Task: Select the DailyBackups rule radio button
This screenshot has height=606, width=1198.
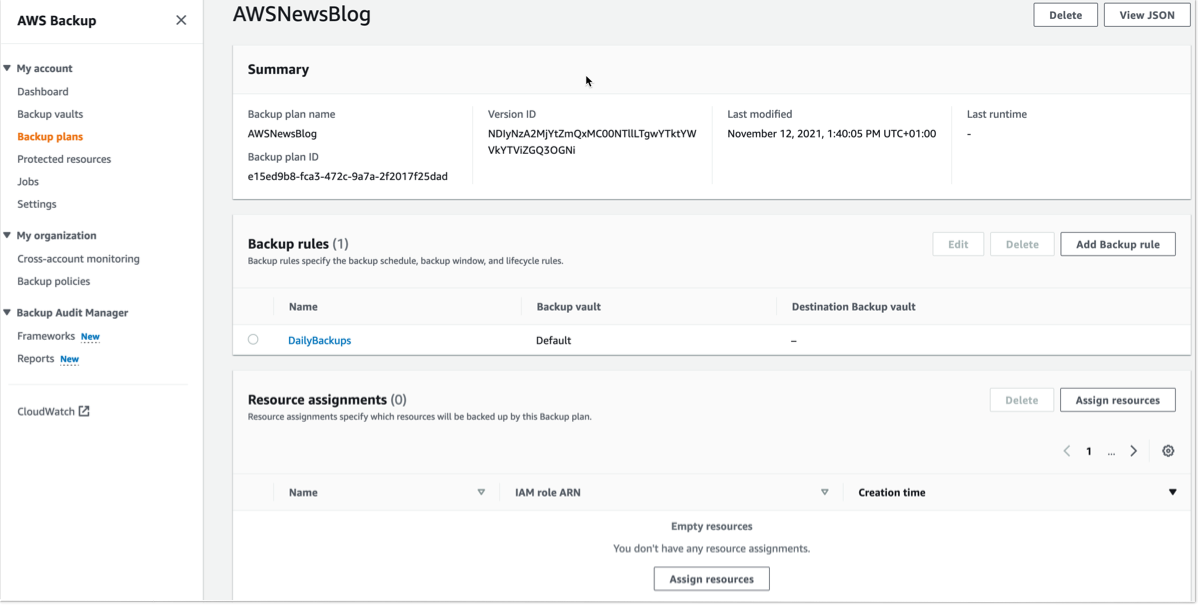Action: point(253,339)
